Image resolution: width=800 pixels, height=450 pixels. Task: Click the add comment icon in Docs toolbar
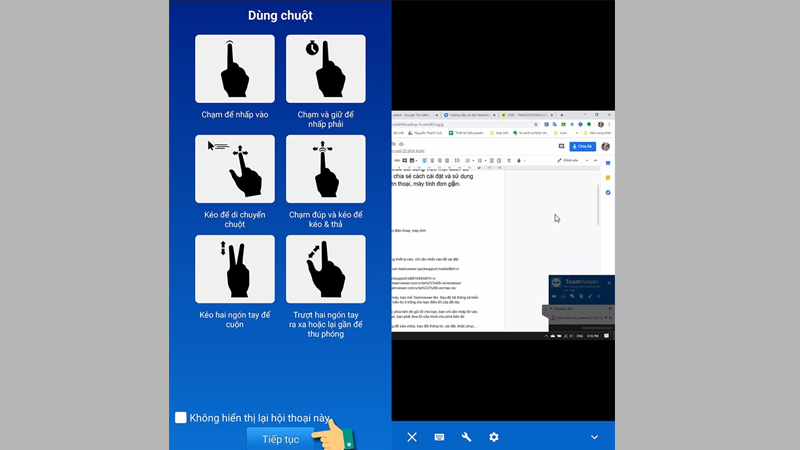coord(405,160)
